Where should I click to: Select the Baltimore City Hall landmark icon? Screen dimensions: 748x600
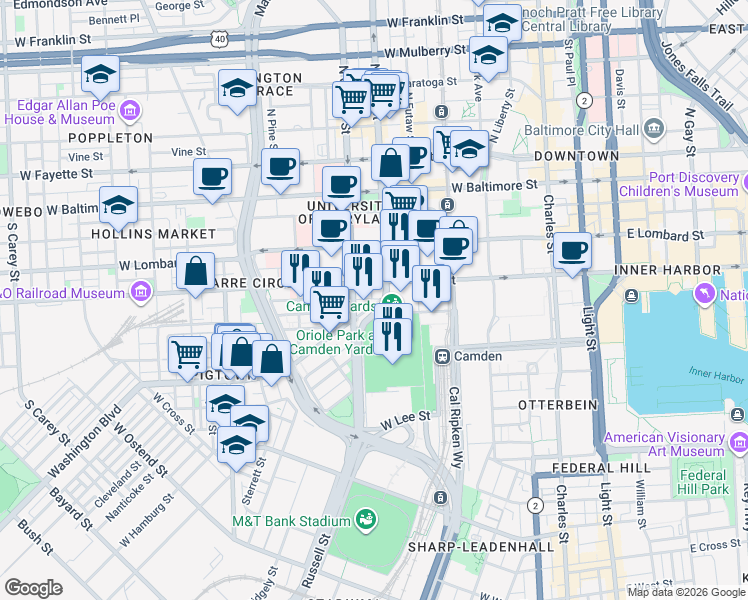coord(654,129)
